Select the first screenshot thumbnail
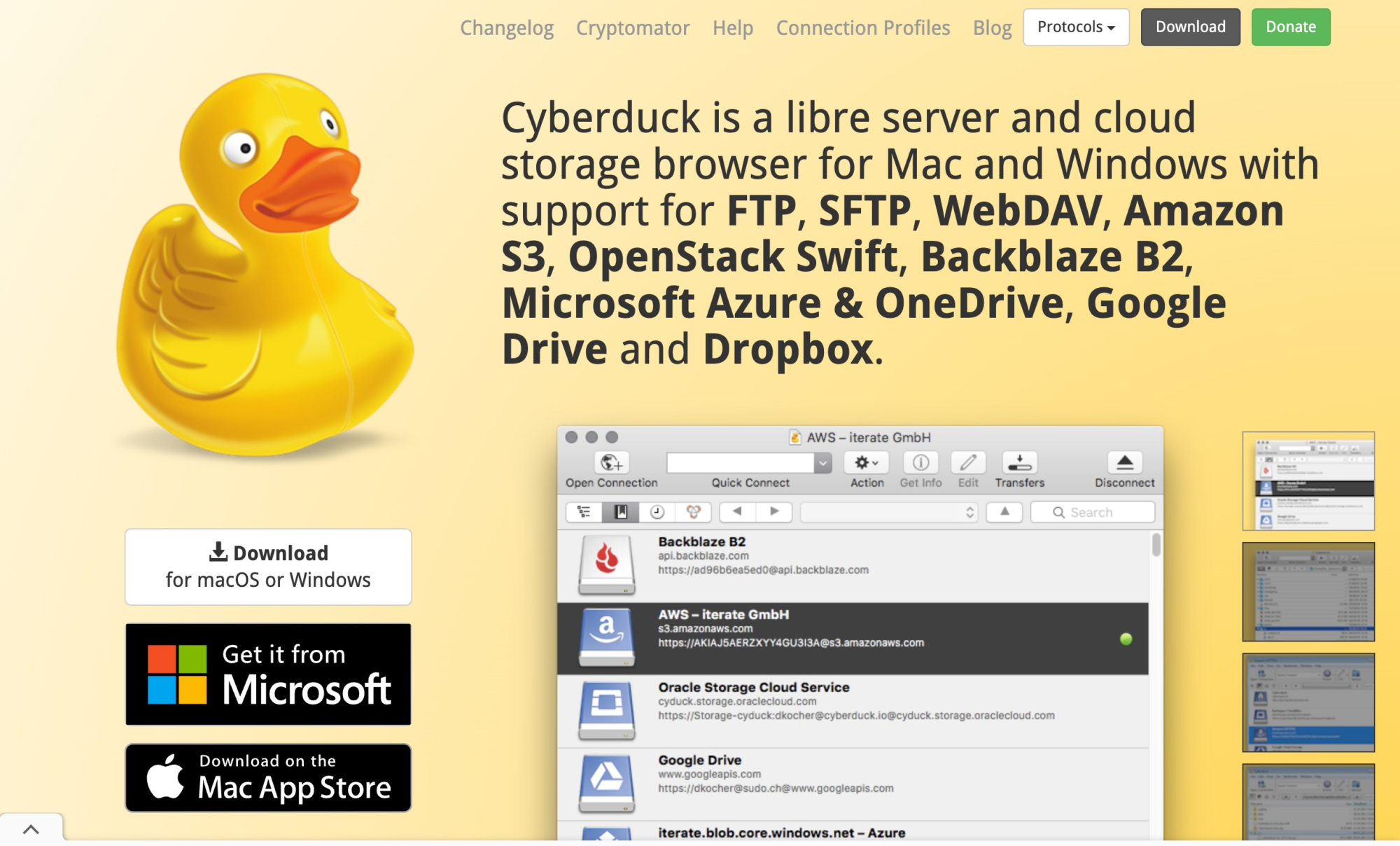 click(x=1308, y=481)
